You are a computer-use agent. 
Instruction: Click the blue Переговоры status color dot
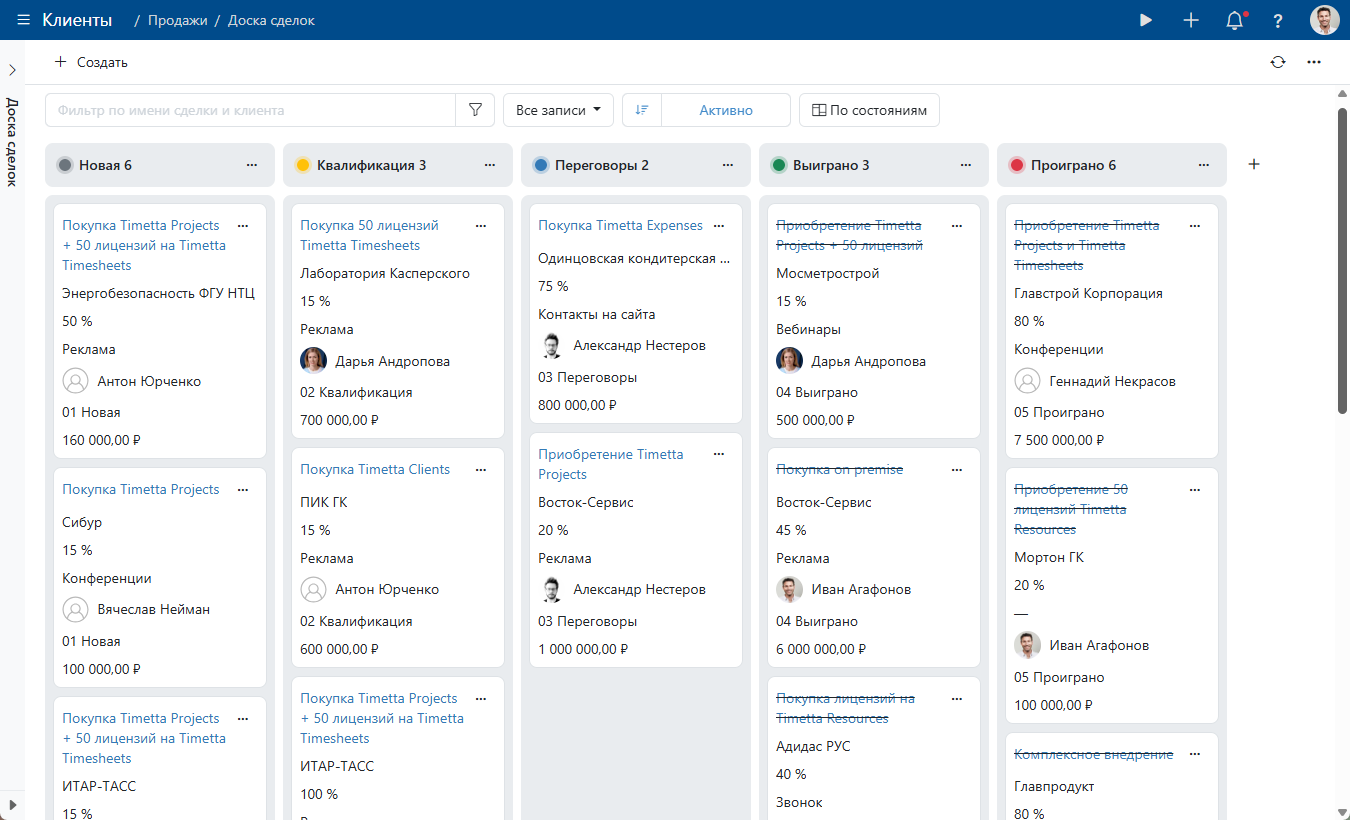pyautogui.click(x=541, y=165)
